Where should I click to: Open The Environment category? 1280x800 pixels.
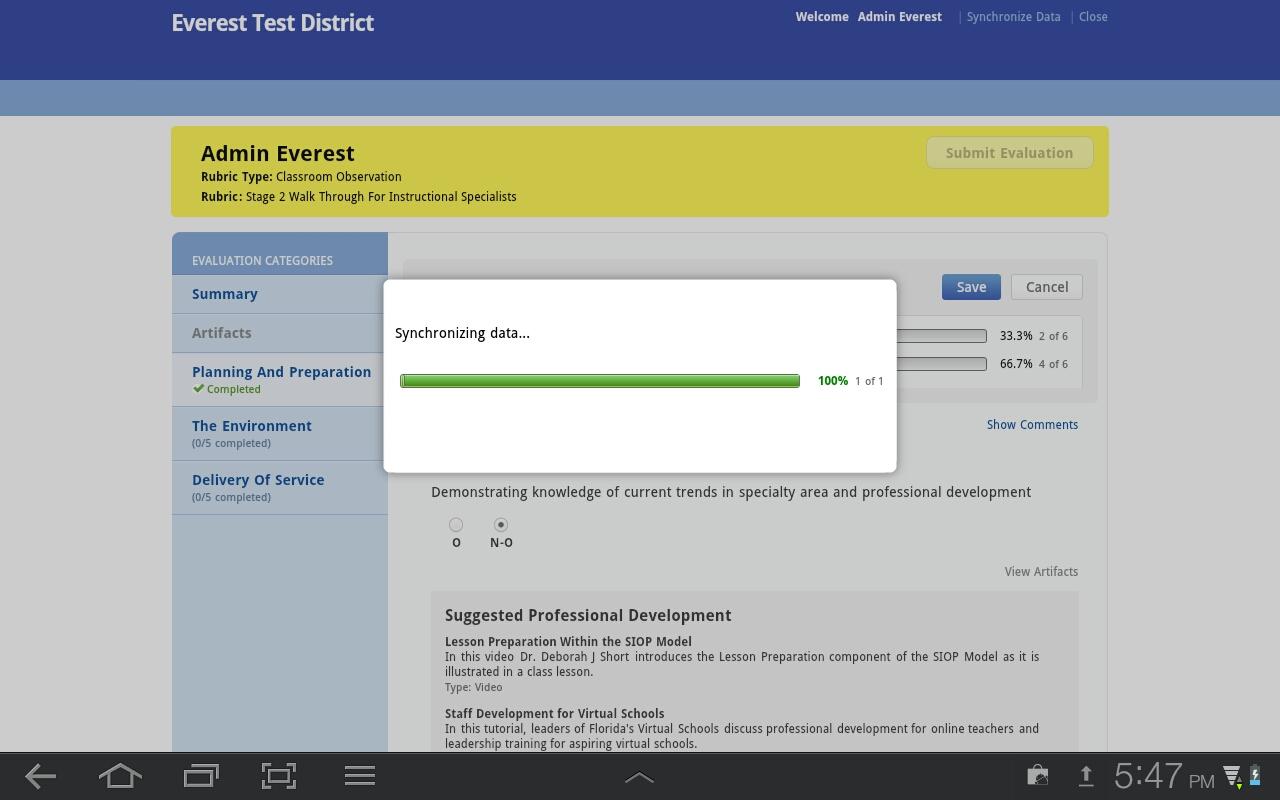point(252,426)
